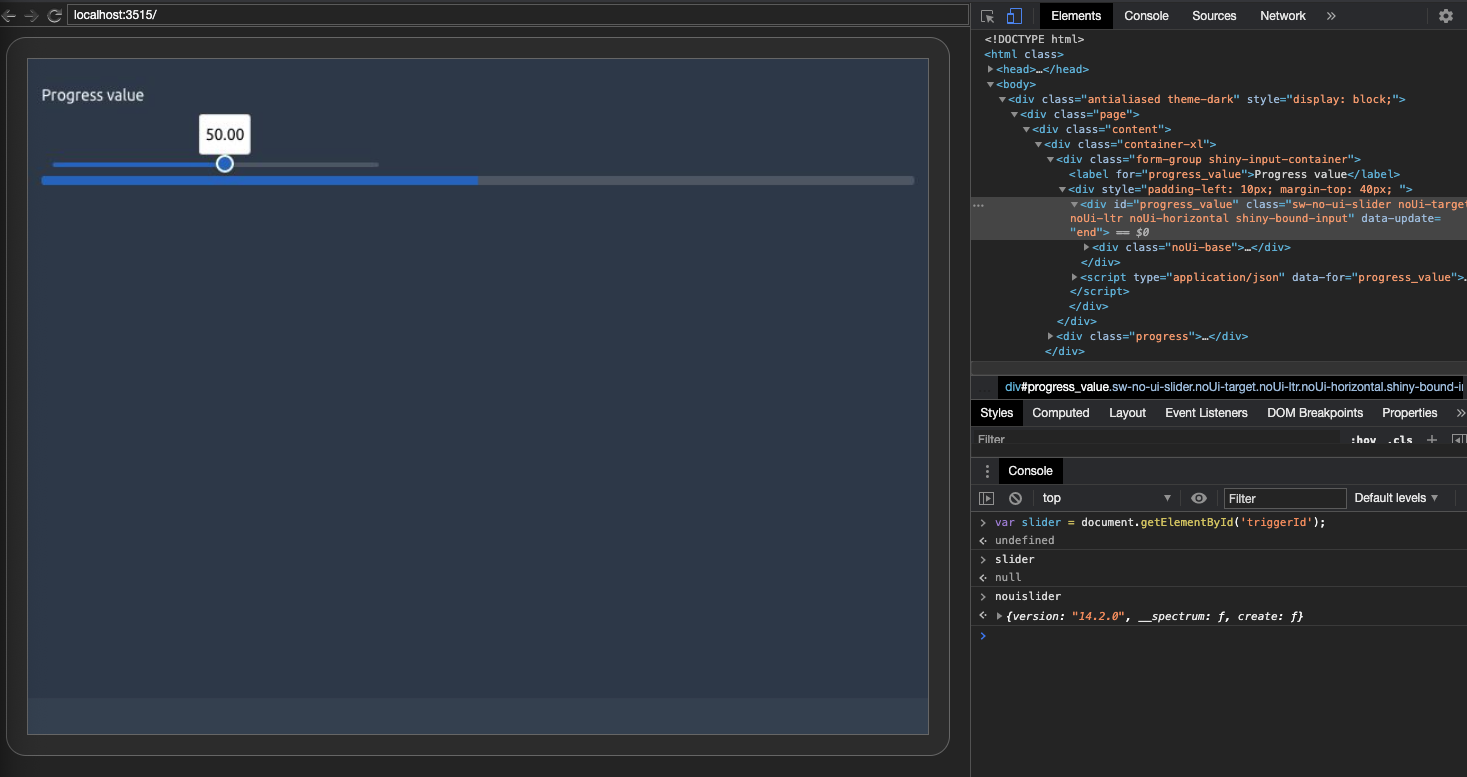Select the Computed tab
The width and height of the screenshot is (1467, 777).
pos(1061,413)
